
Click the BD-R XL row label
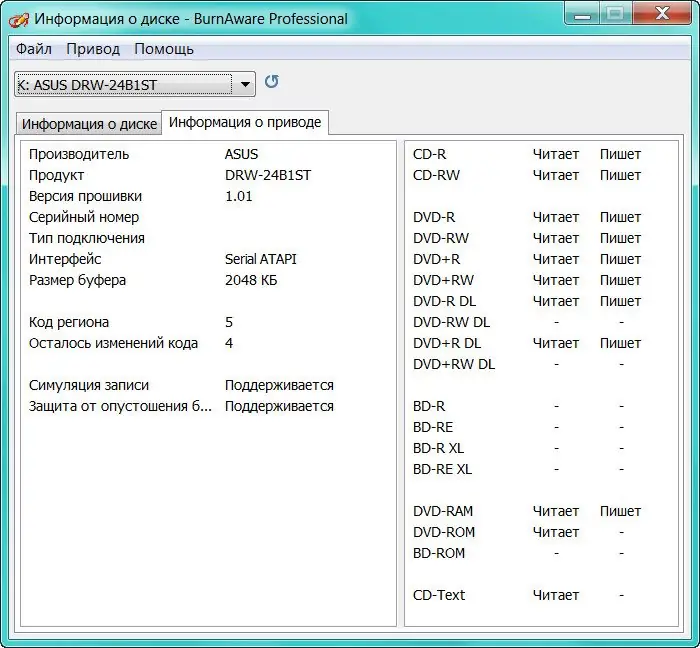pos(438,448)
